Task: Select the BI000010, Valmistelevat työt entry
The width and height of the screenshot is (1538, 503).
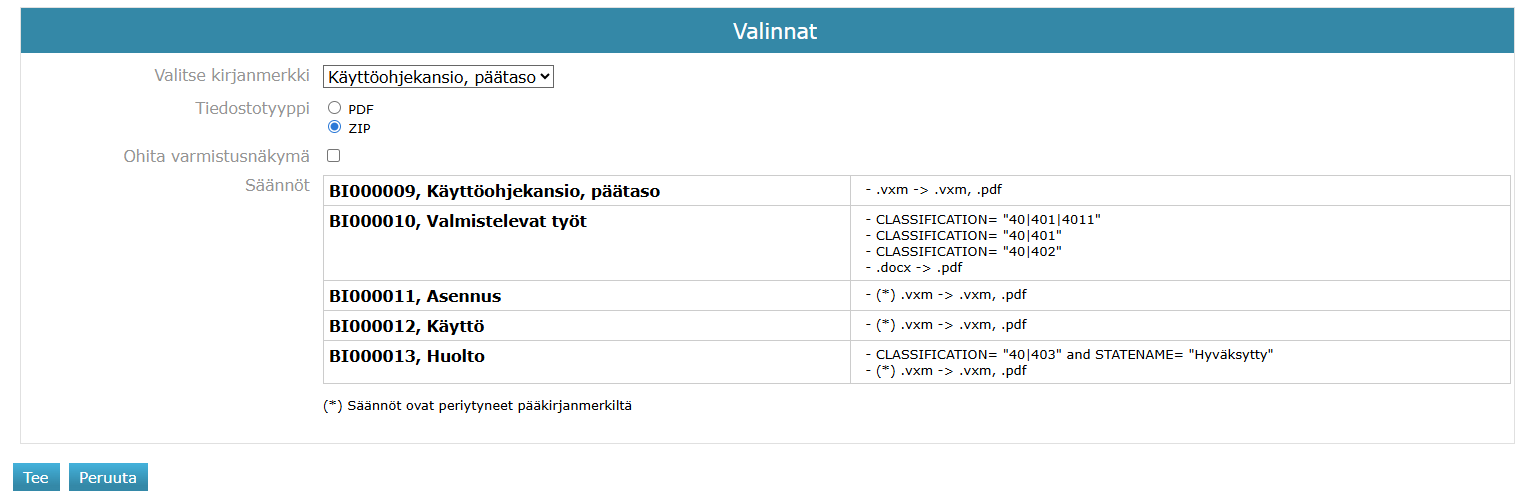Action: 457,222
